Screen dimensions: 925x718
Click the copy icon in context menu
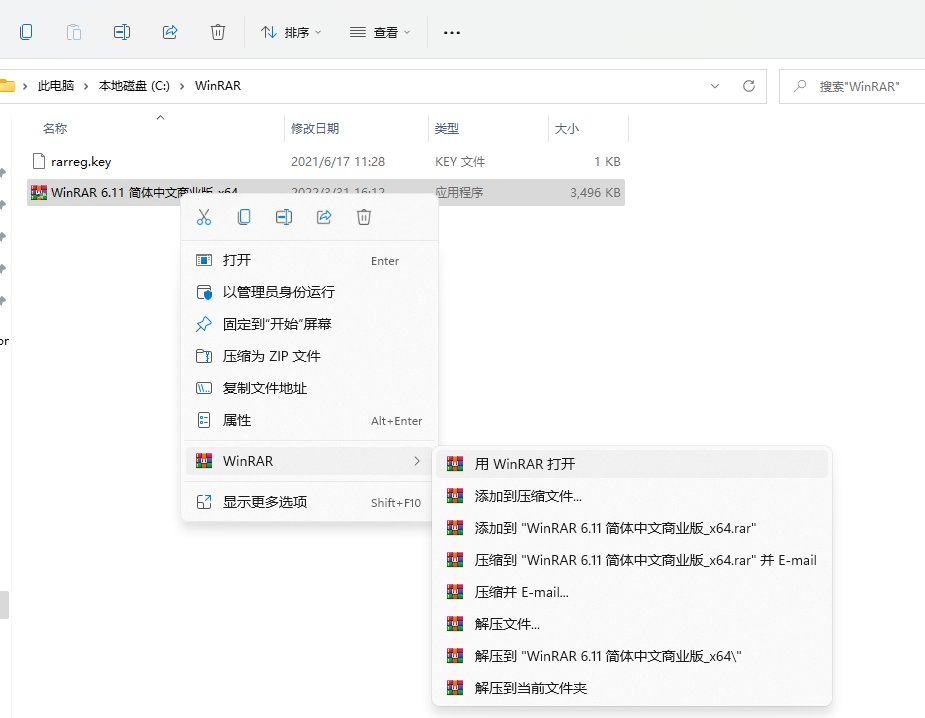click(x=244, y=217)
